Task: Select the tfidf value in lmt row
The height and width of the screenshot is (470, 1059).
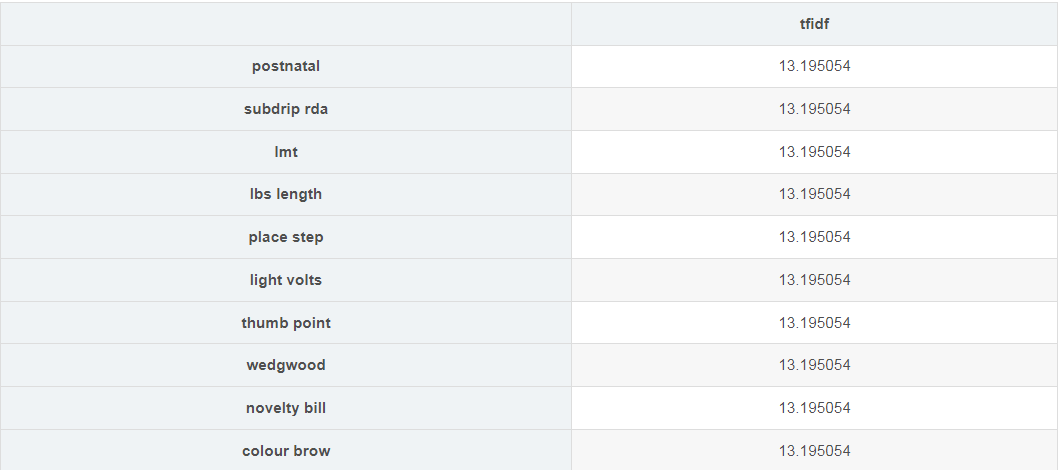Action: [x=814, y=152]
